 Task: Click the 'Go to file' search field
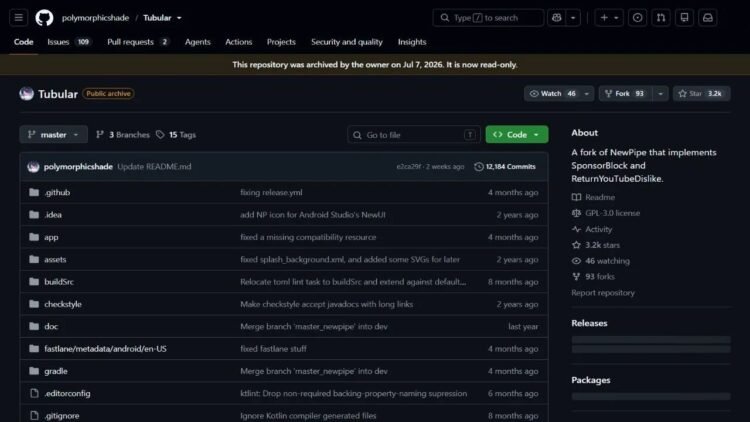pos(414,135)
